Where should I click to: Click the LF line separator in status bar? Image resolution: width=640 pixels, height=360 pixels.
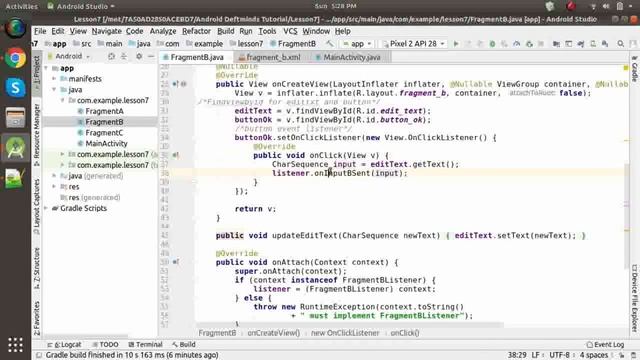click(535, 355)
